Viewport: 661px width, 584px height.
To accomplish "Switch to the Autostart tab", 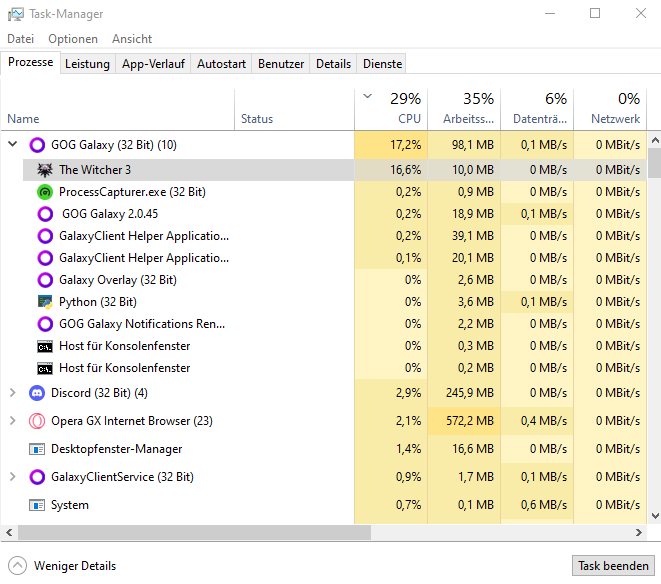I will [x=221, y=64].
